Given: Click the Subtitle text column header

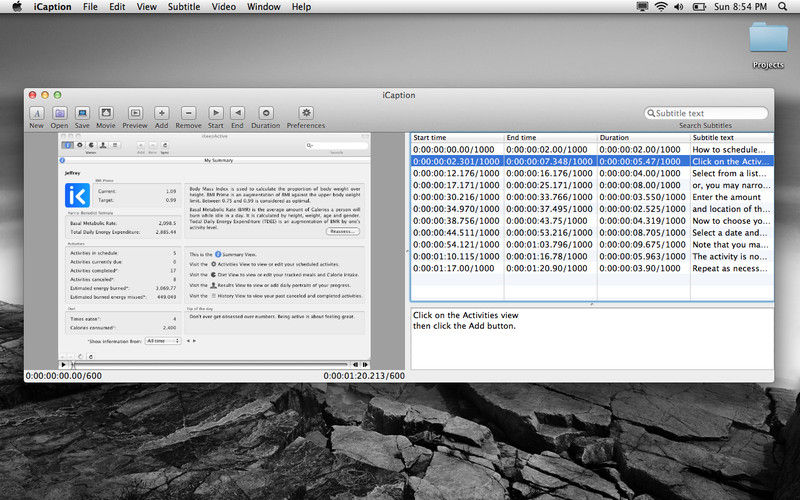Looking at the screenshot, I should (732, 138).
